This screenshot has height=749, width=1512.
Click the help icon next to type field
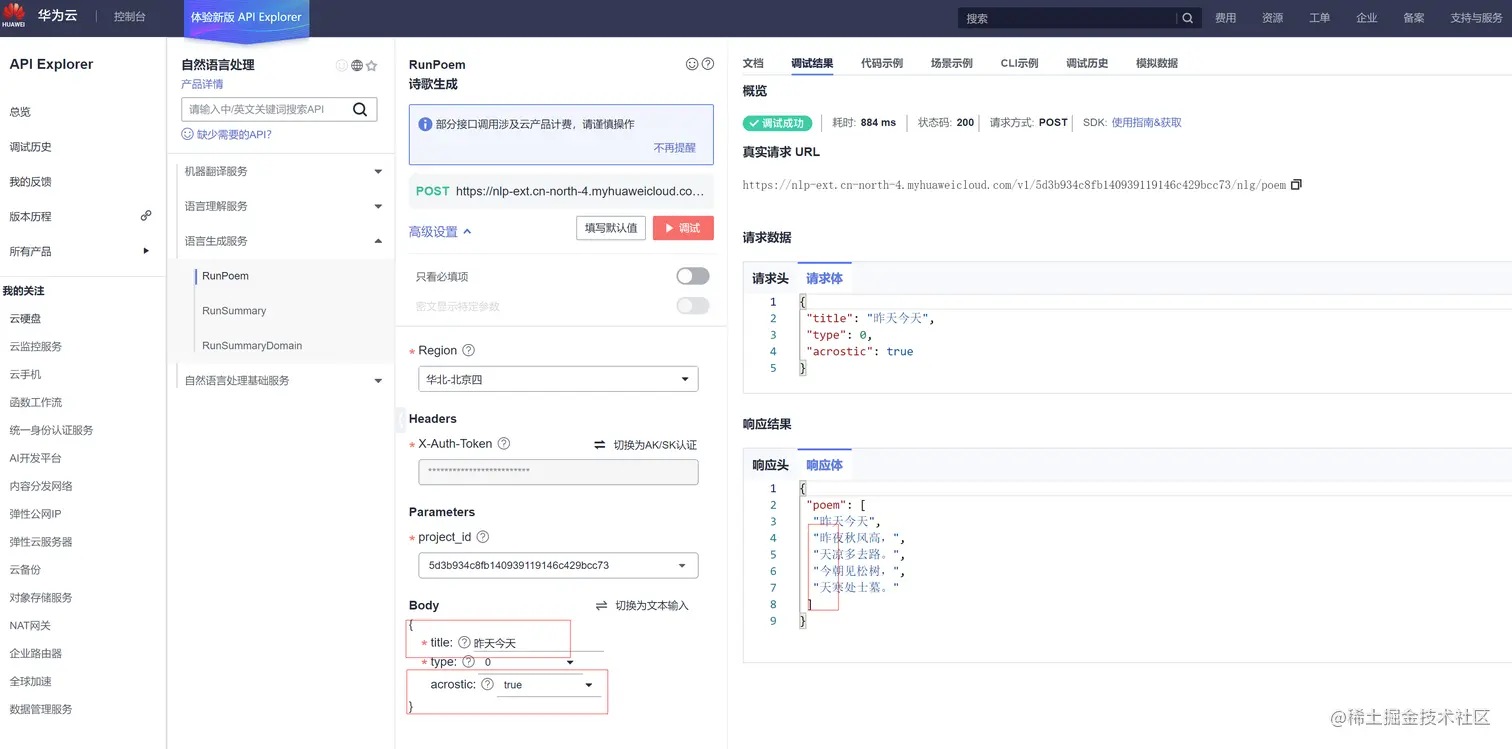pyautogui.click(x=468, y=661)
